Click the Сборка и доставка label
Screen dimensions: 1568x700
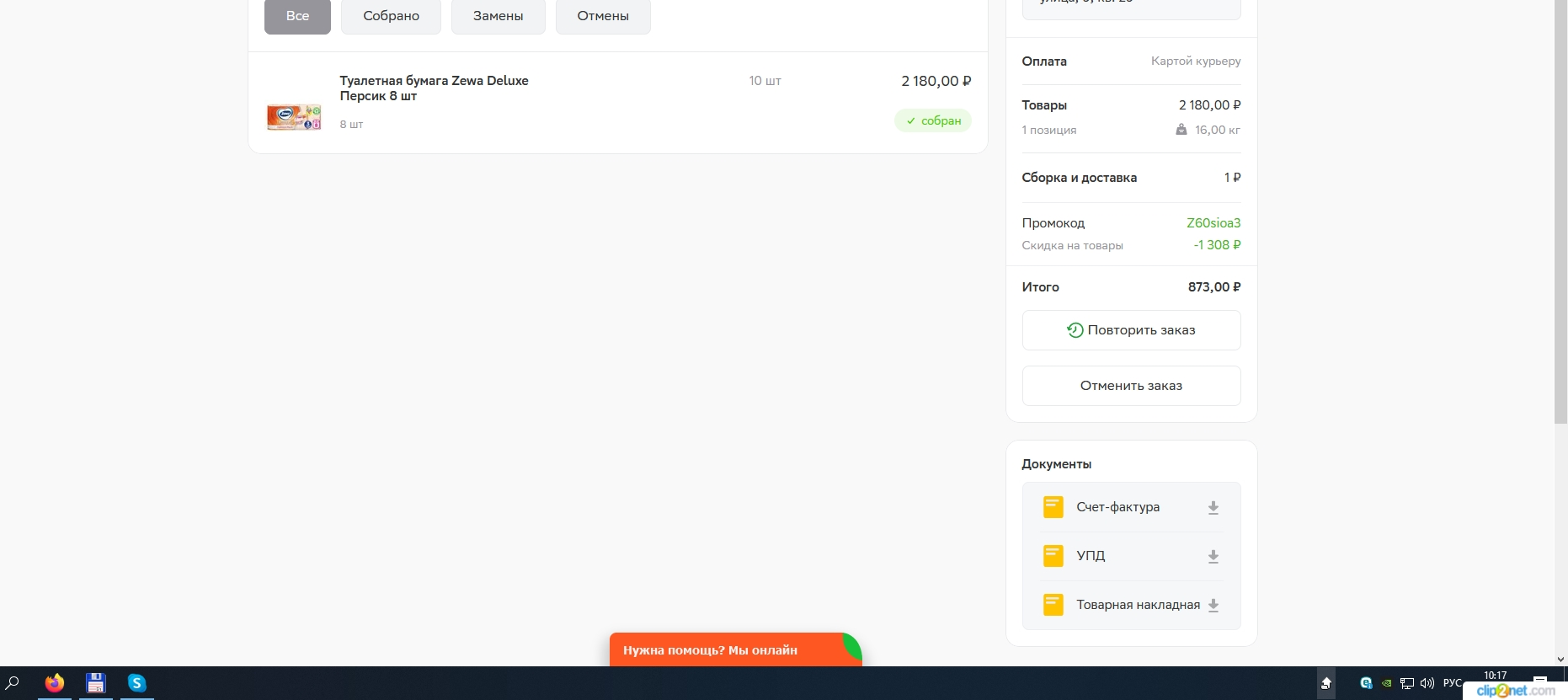[1079, 178]
